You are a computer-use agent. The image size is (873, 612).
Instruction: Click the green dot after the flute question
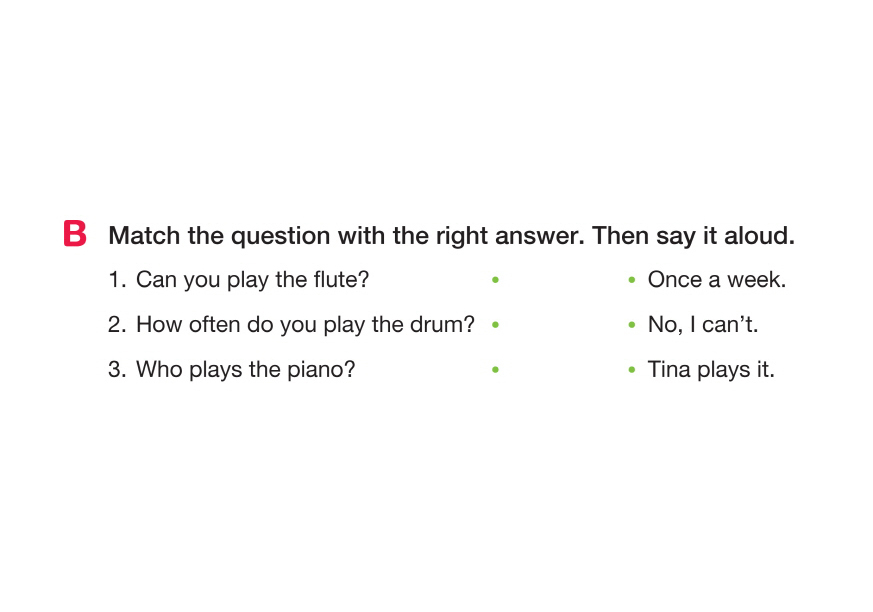click(x=495, y=281)
